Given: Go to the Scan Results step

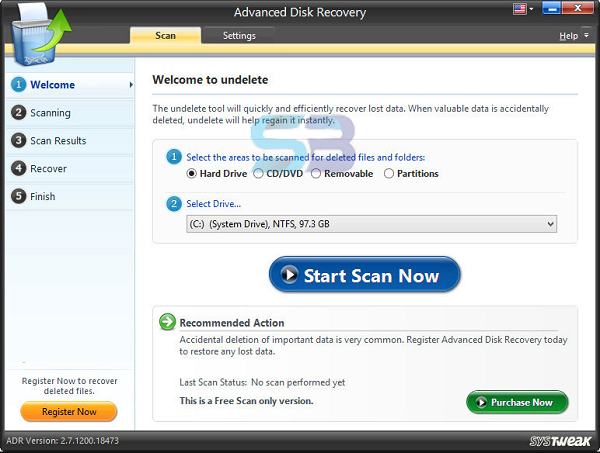Looking at the screenshot, I should tap(70, 141).
